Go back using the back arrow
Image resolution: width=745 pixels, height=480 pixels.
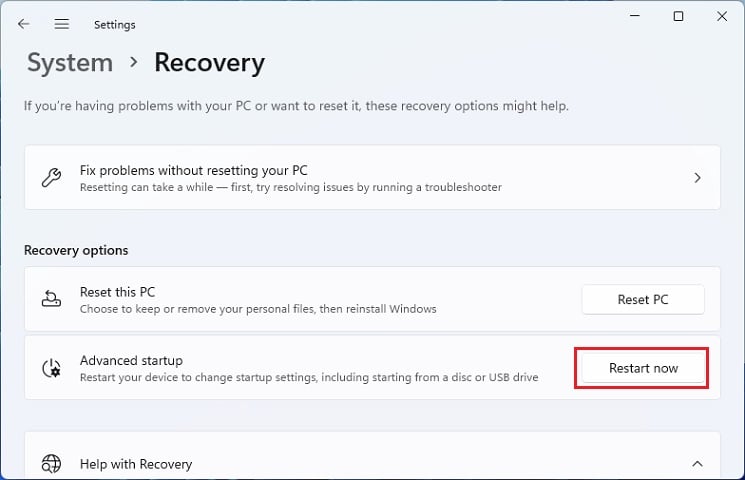click(24, 23)
